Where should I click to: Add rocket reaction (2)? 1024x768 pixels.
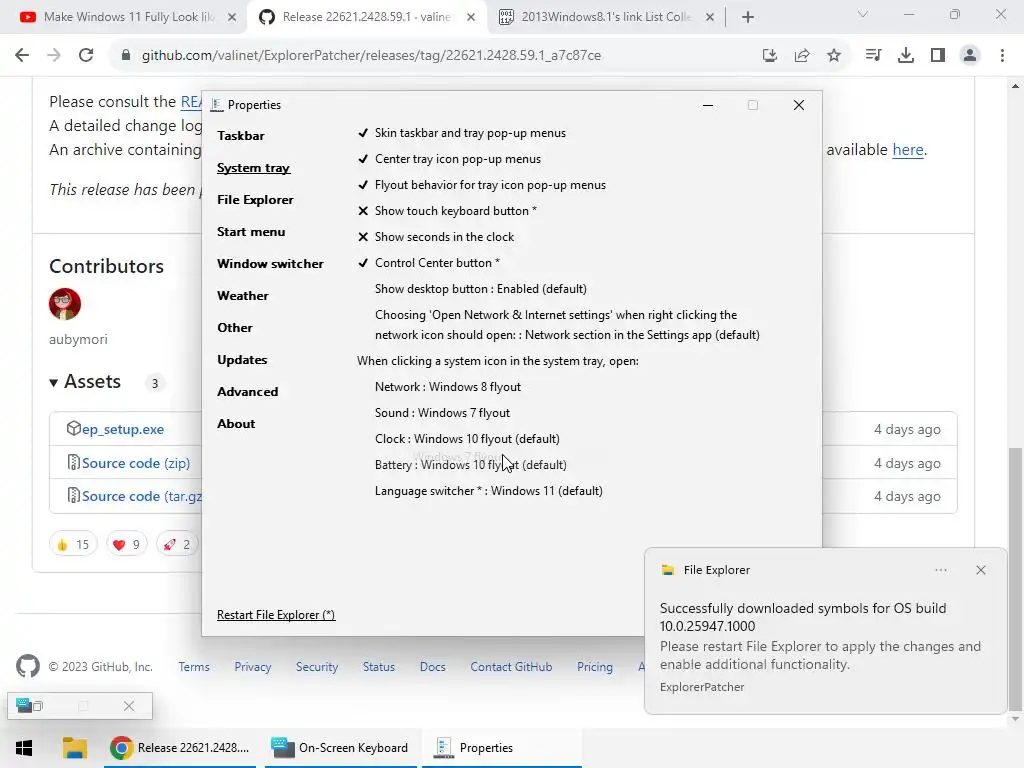coord(177,544)
